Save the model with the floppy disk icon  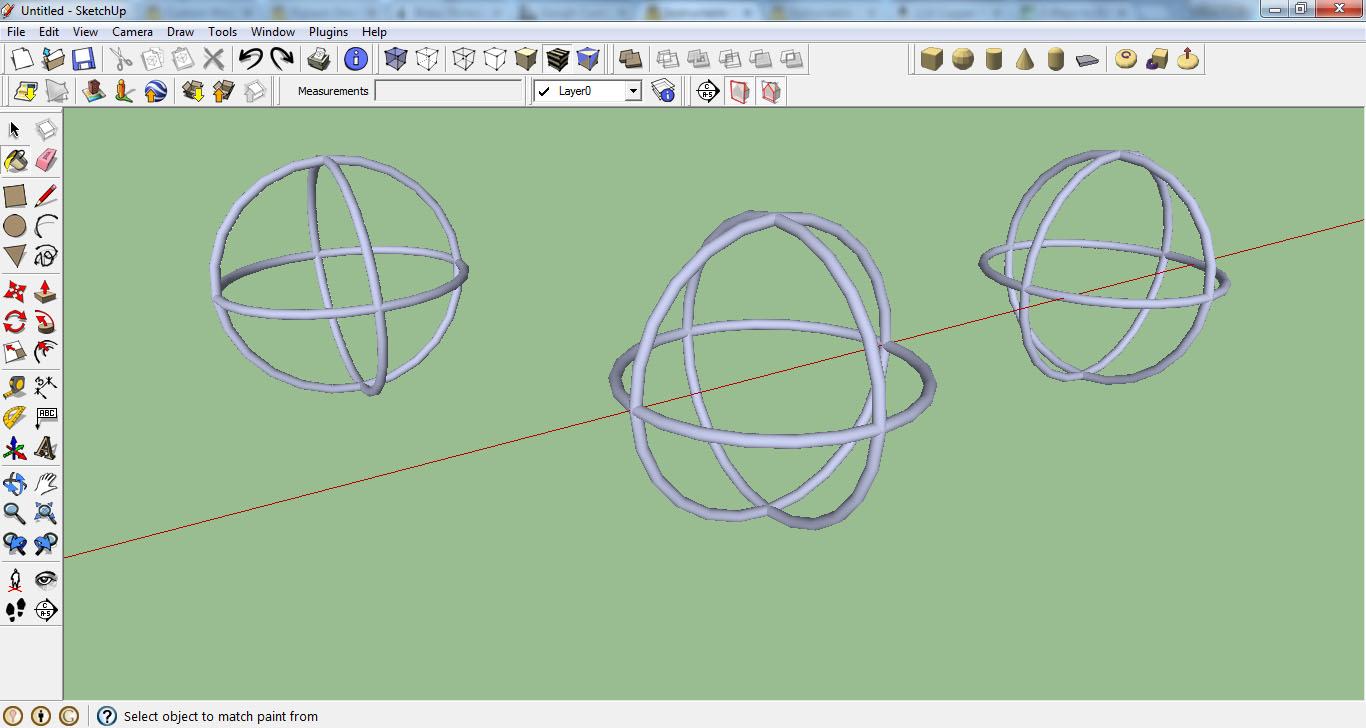tap(83, 59)
